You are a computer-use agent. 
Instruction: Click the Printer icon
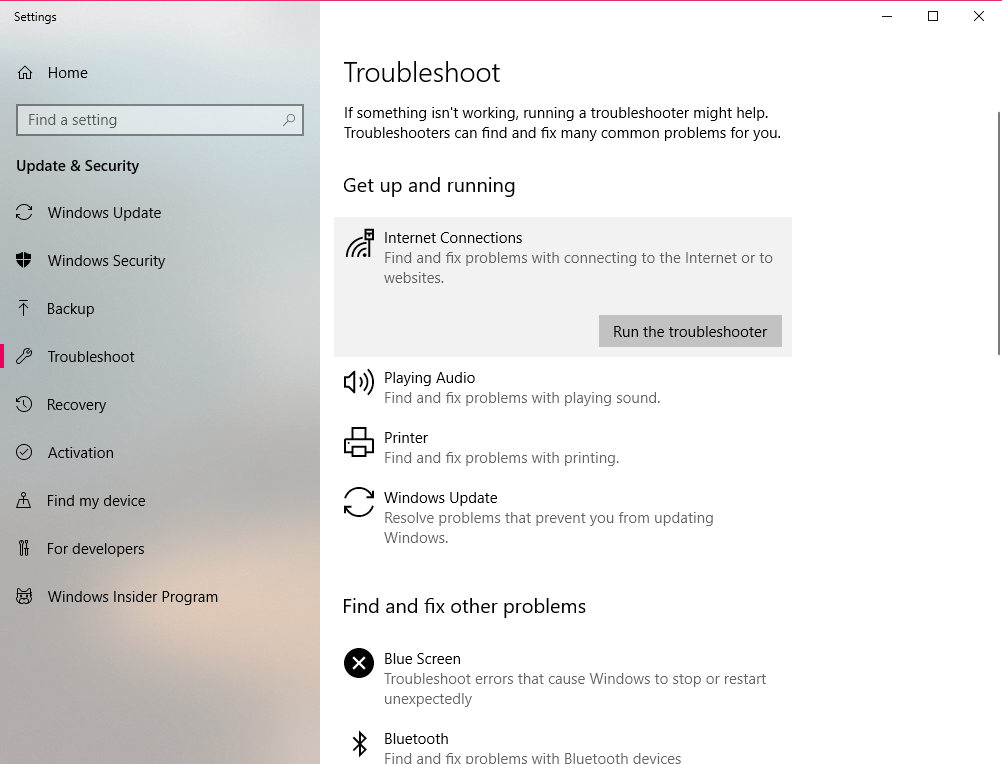(x=359, y=442)
